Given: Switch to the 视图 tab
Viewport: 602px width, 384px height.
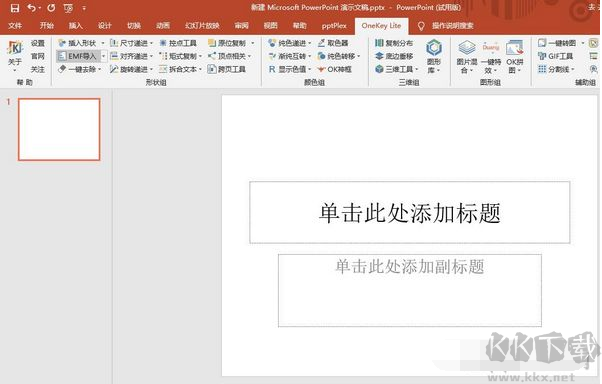Looking at the screenshot, I should [x=270, y=26].
